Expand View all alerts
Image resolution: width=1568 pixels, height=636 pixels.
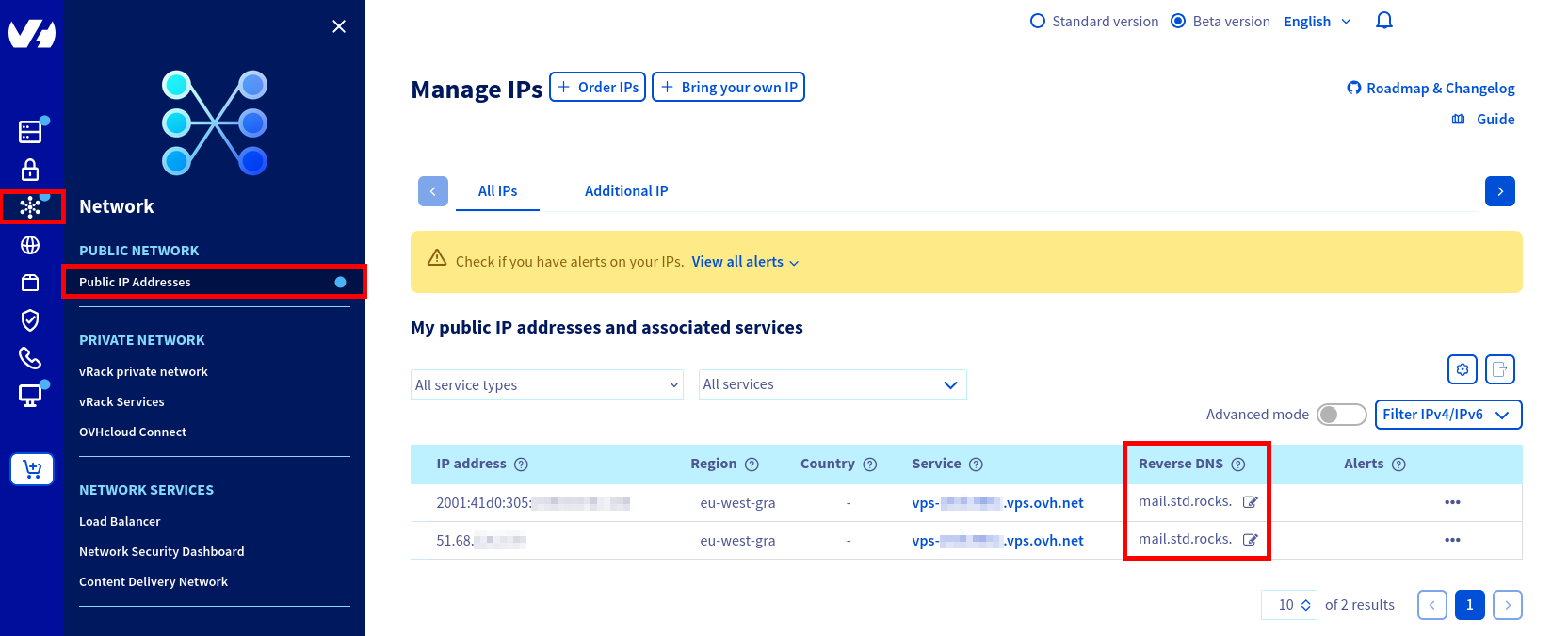pyautogui.click(x=745, y=262)
